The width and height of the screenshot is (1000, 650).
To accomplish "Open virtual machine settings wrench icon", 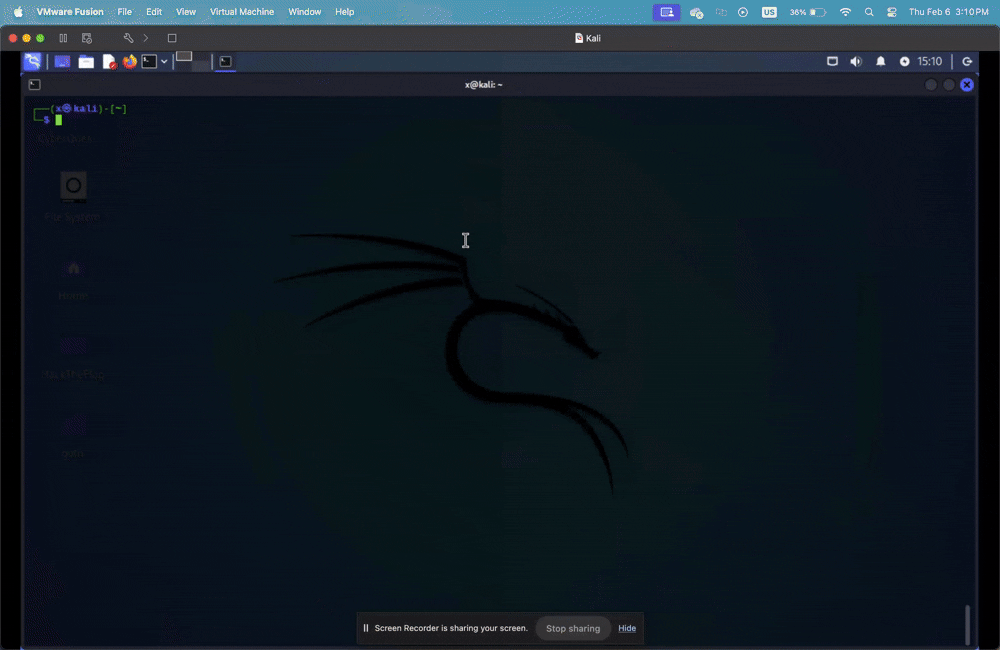I will [x=128, y=38].
